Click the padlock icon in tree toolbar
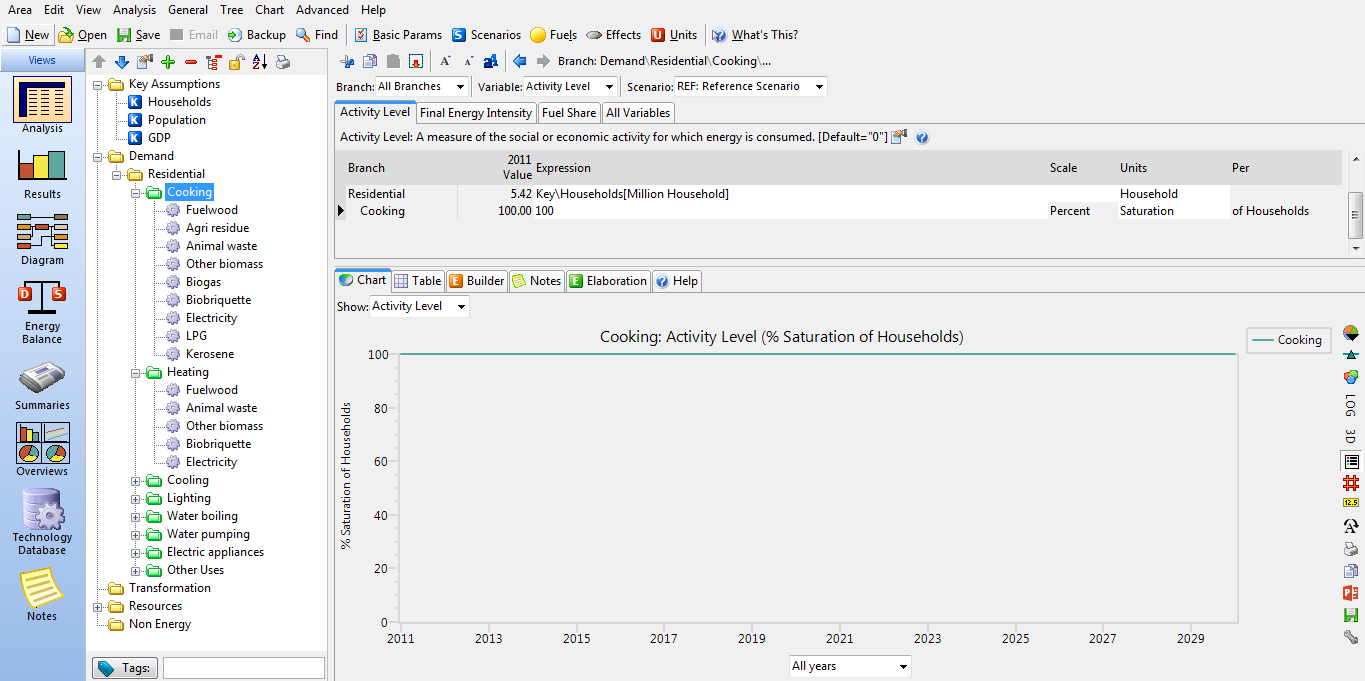The width and height of the screenshot is (1365, 681). [x=236, y=62]
